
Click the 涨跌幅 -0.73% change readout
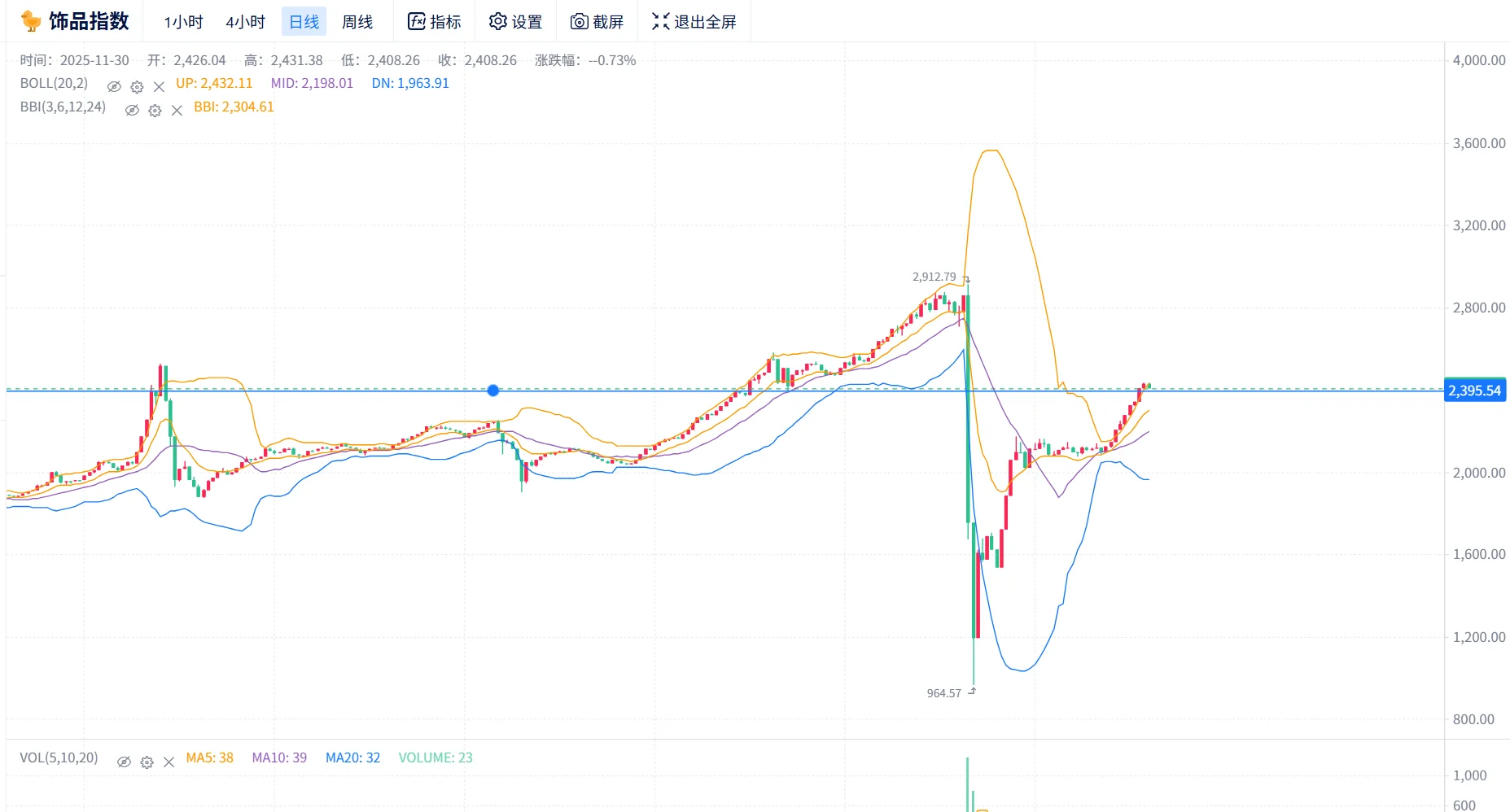pyautogui.click(x=585, y=60)
